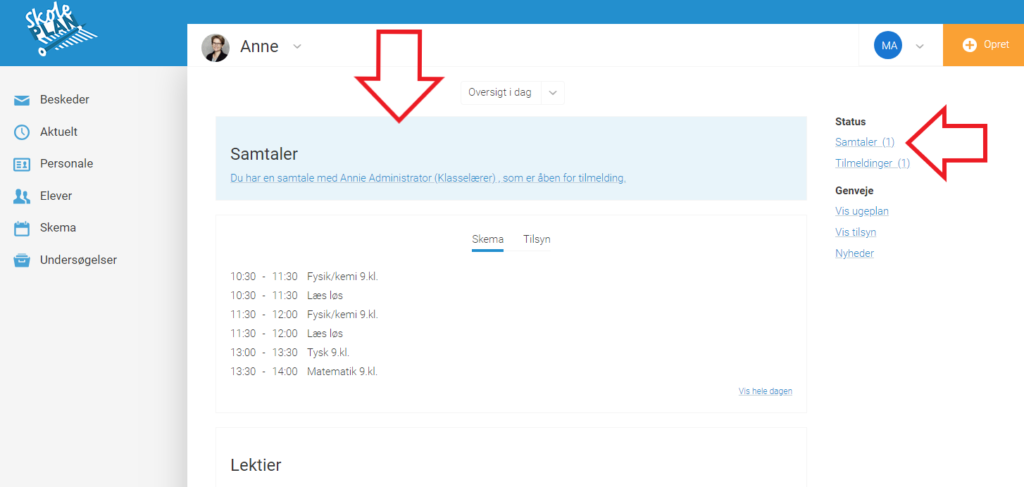The width and height of the screenshot is (1024, 487).
Task: Open Beskeder envelope icon in sidebar
Action: click(22, 101)
